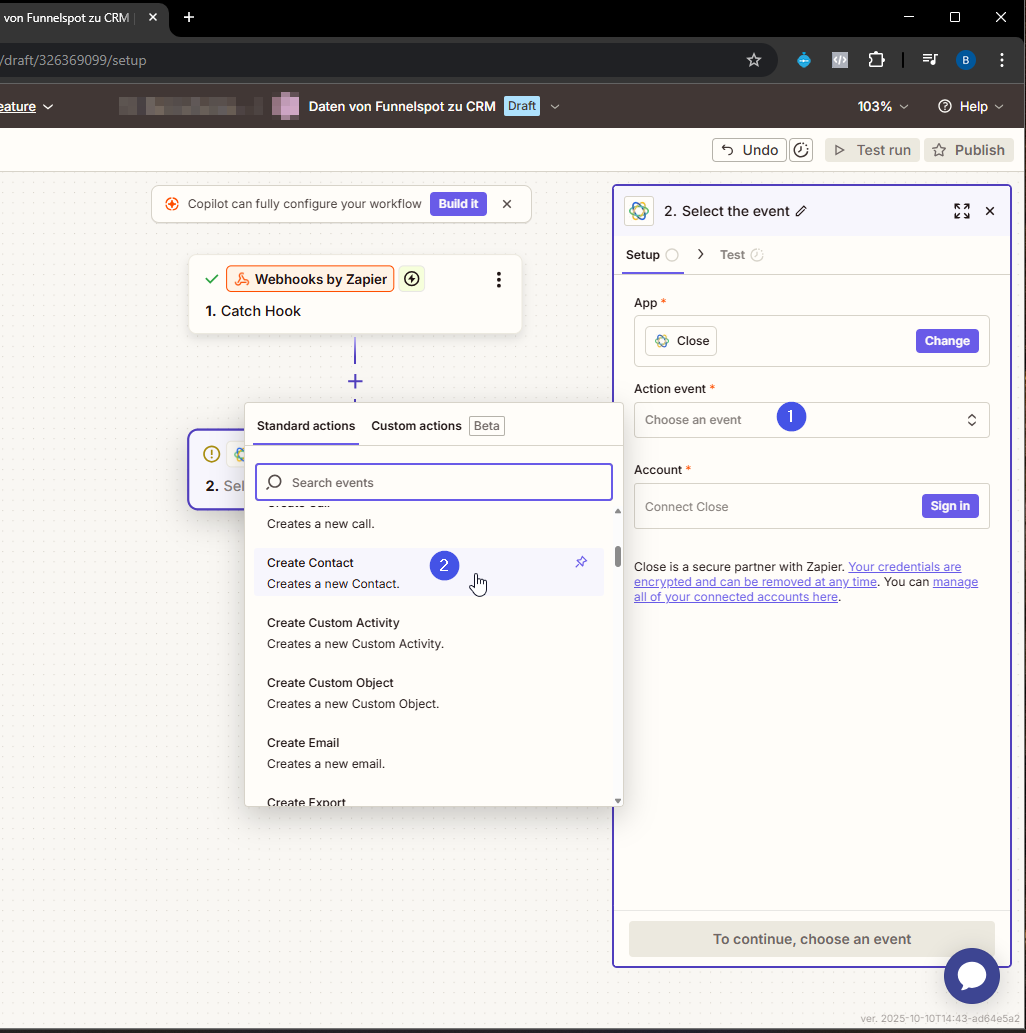Click the search magnifier icon
Viewport: 1026px width, 1033px height.
(x=274, y=482)
